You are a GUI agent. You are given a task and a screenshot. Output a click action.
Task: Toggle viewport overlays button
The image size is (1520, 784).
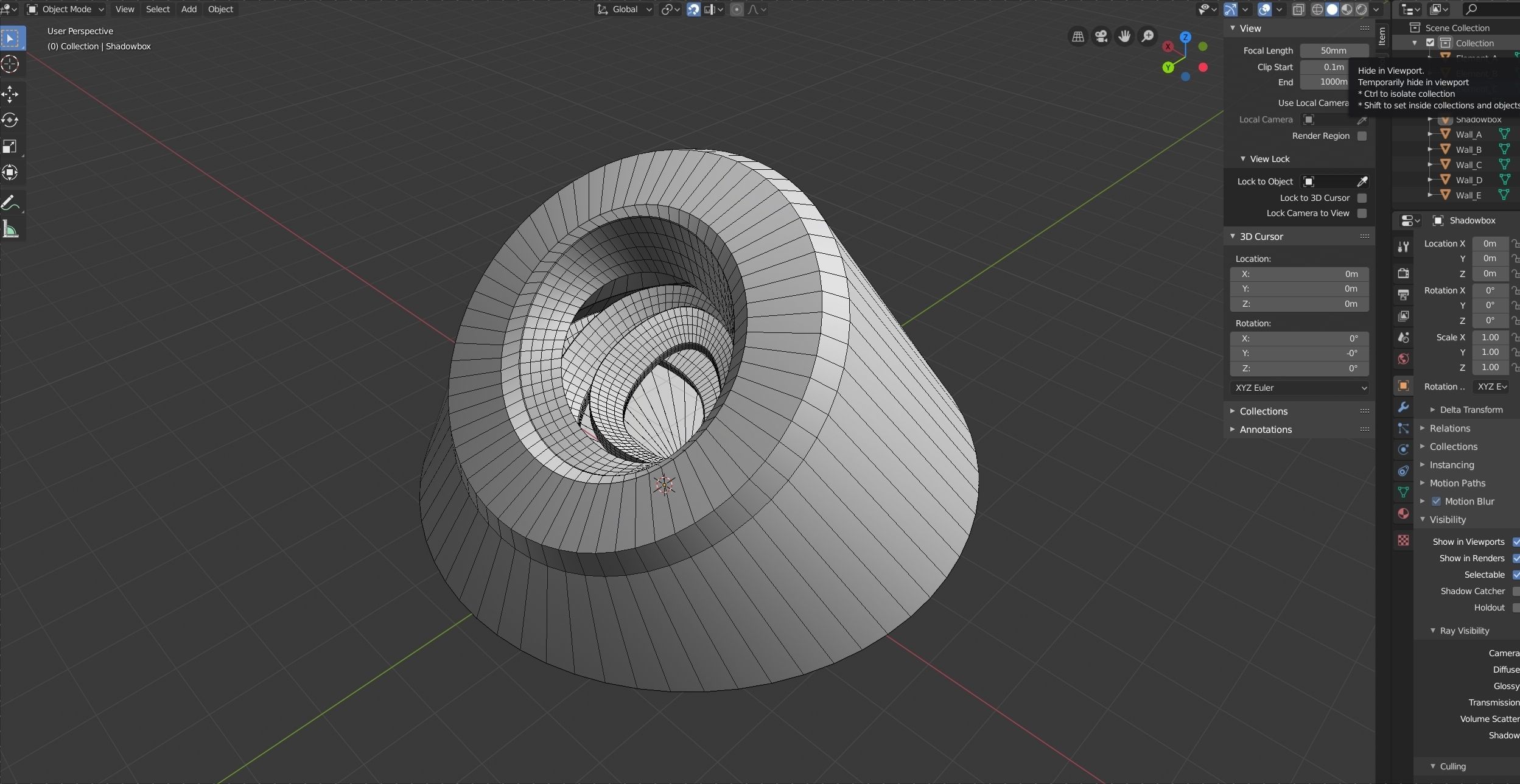tap(1264, 9)
